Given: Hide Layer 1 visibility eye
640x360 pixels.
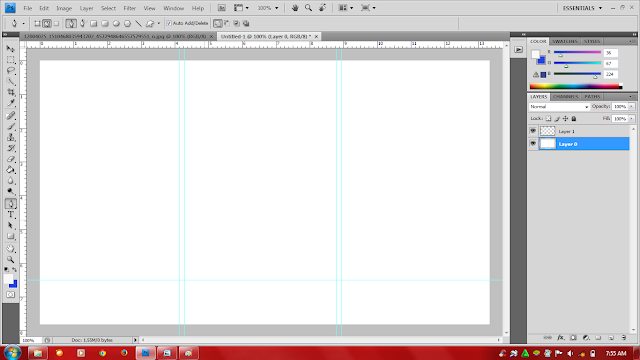Looking at the screenshot, I should coord(533,131).
